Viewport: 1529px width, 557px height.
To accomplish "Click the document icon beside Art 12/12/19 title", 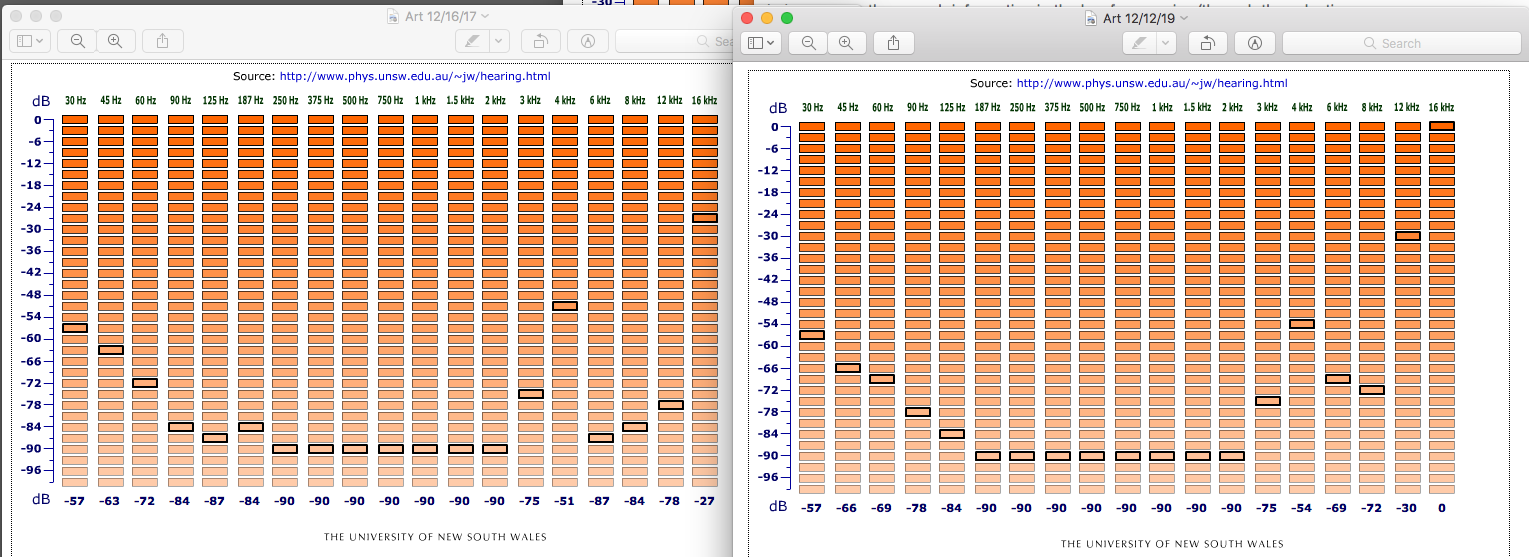I will click(1091, 18).
